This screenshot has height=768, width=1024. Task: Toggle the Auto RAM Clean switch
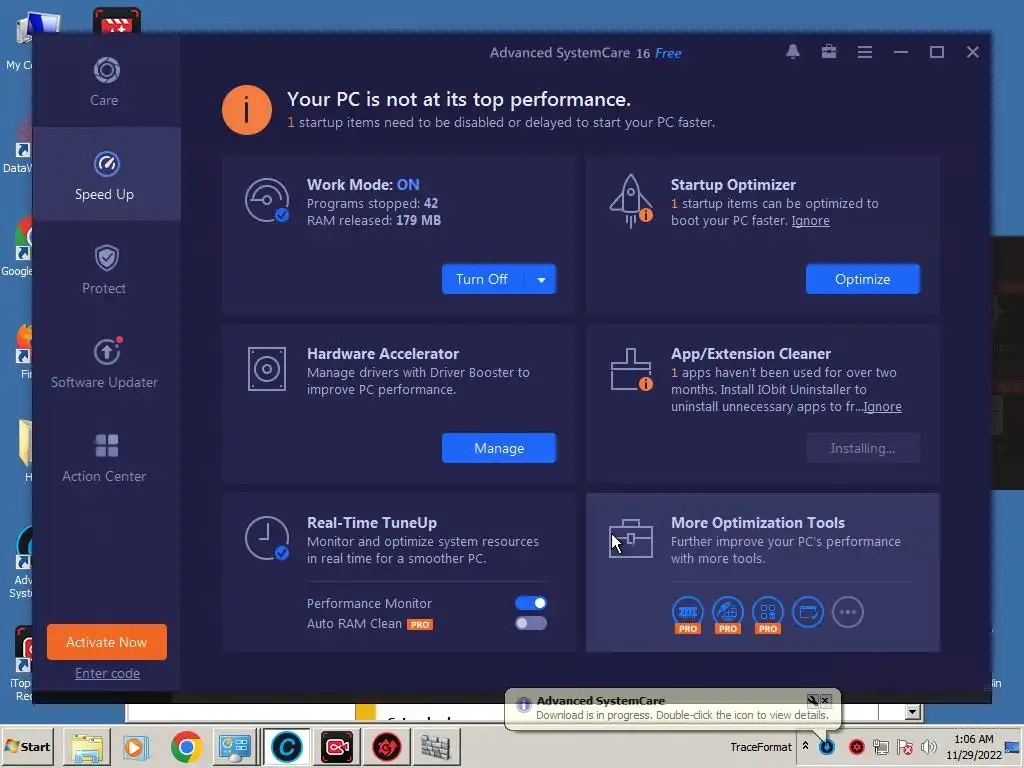[x=530, y=623]
